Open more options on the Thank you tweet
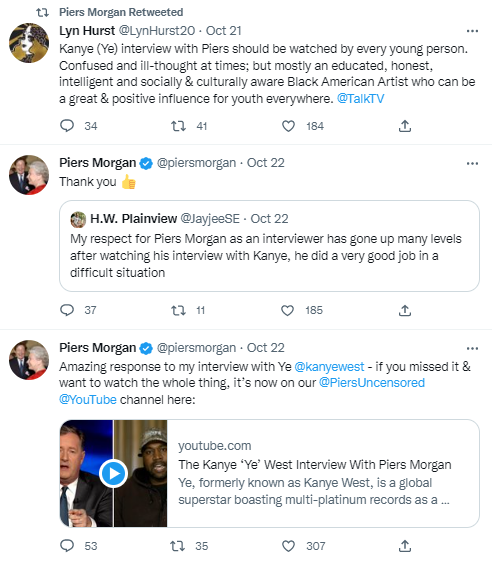The image size is (492, 562). coord(472,163)
